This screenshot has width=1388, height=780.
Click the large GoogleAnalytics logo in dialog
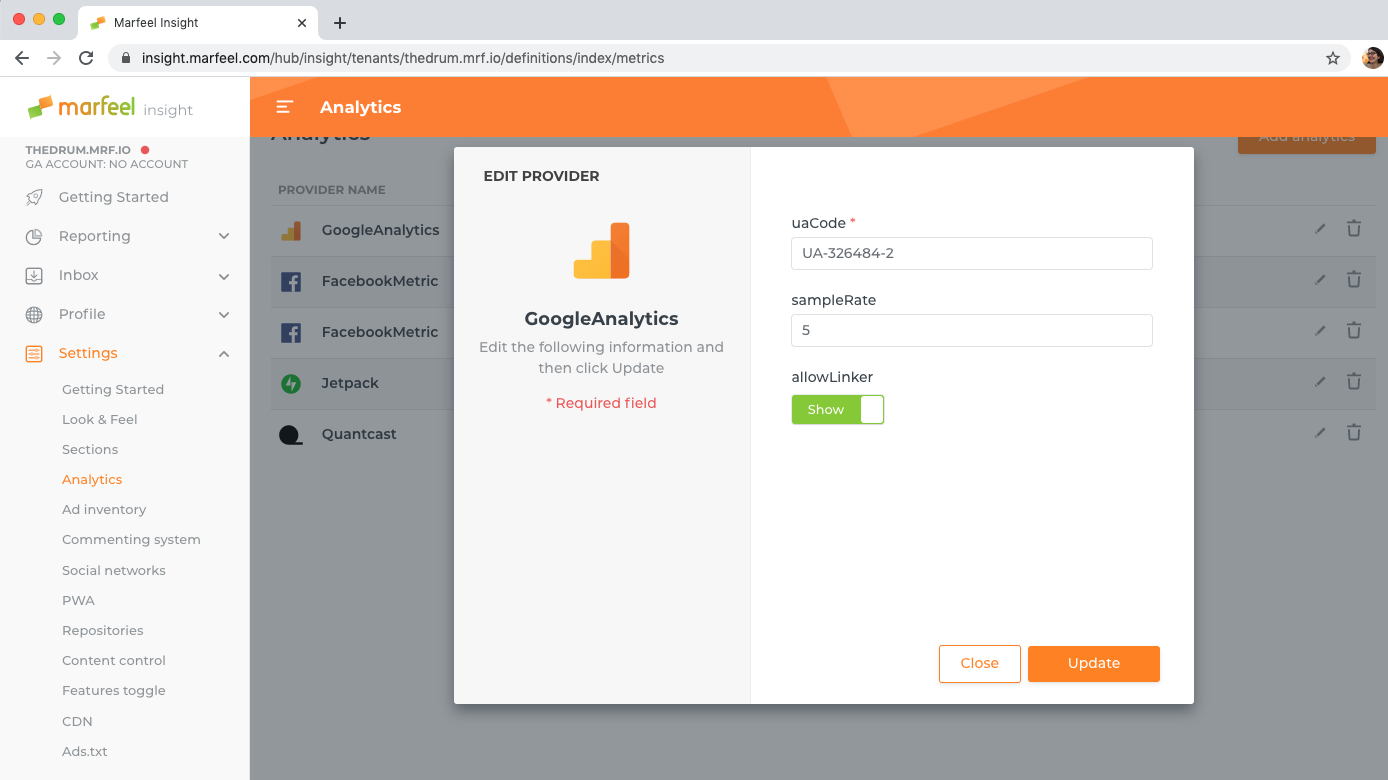tap(601, 250)
